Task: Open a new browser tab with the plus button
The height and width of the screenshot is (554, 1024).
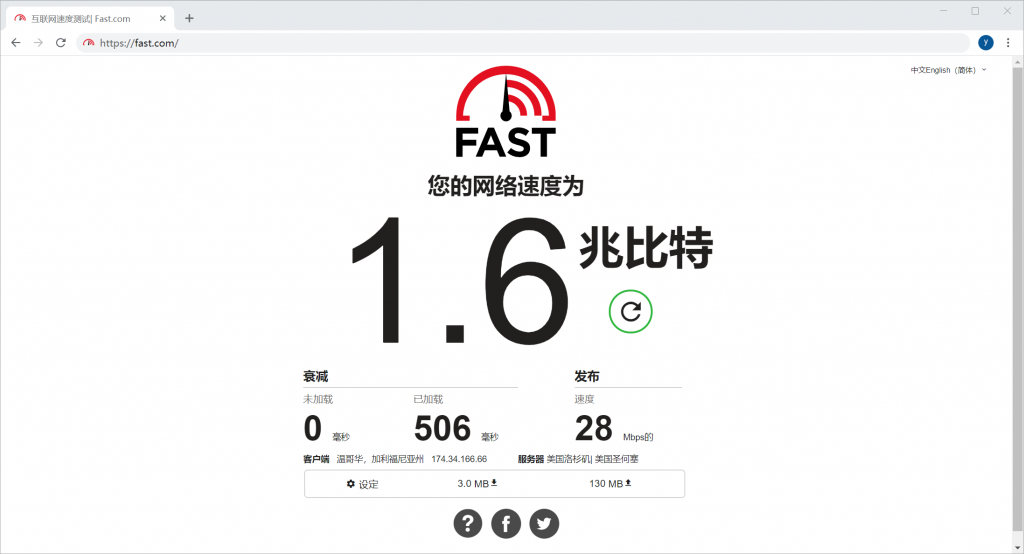Action: 189,18
